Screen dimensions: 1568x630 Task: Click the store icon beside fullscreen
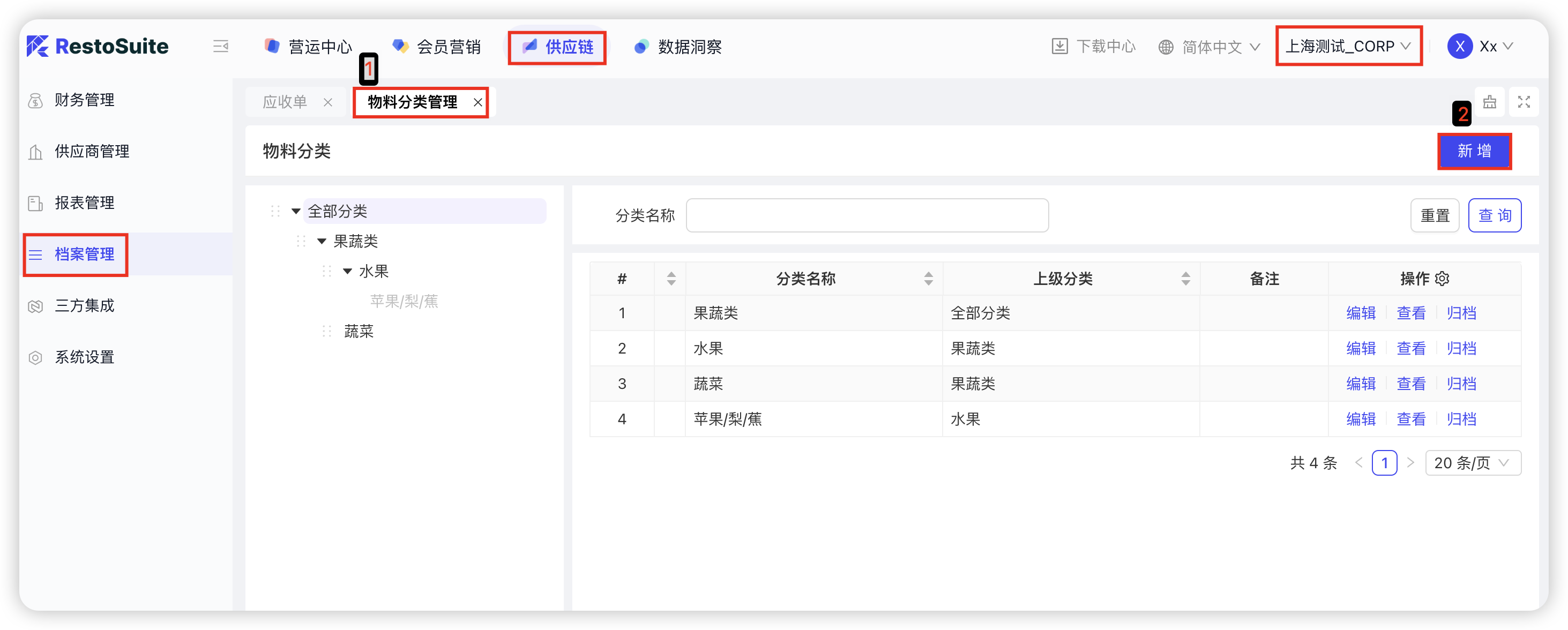1489,102
